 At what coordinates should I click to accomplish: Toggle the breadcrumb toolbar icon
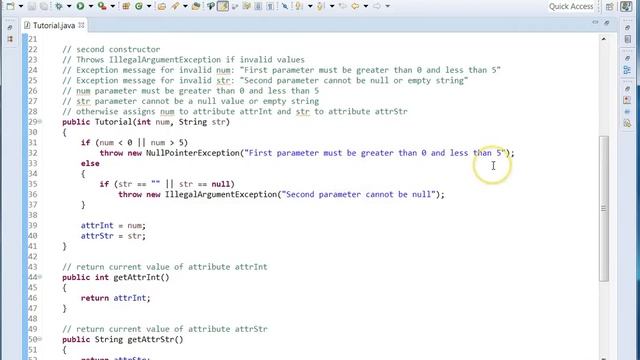coord(211,6)
